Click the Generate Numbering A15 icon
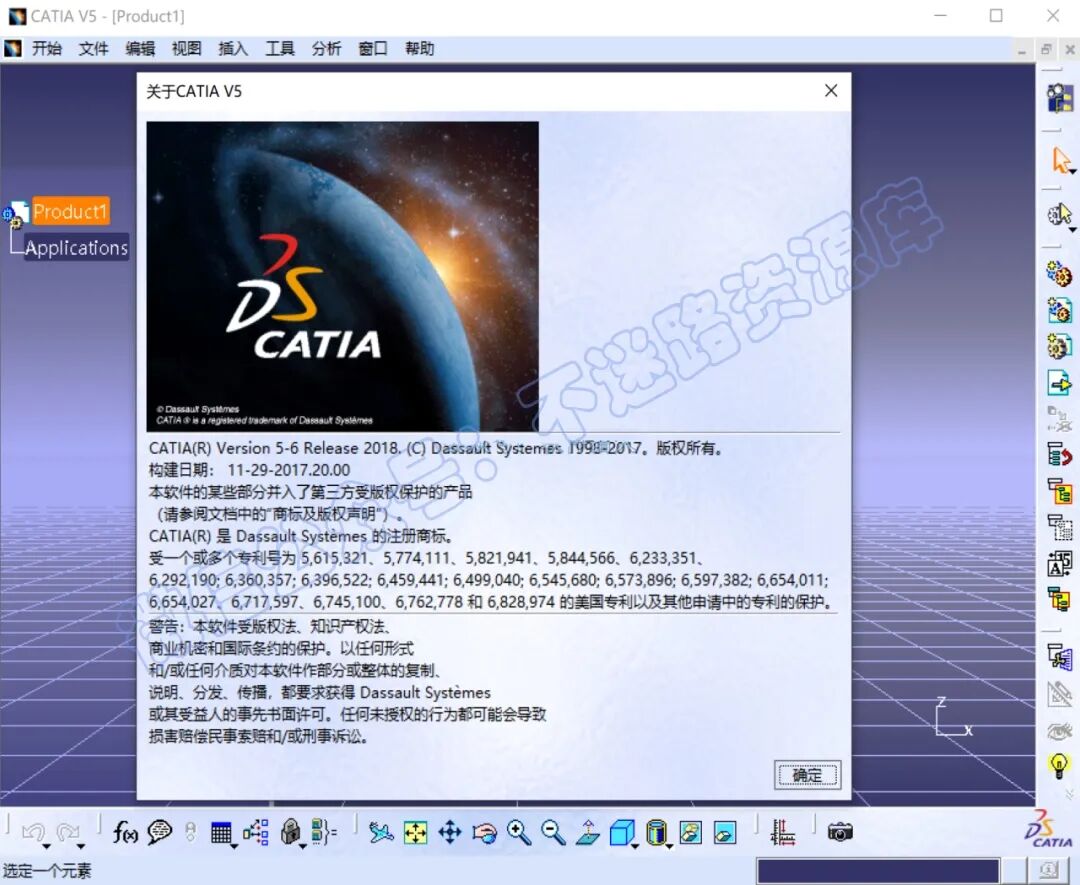Image resolution: width=1080 pixels, height=885 pixels. pyautogui.click(x=1059, y=564)
